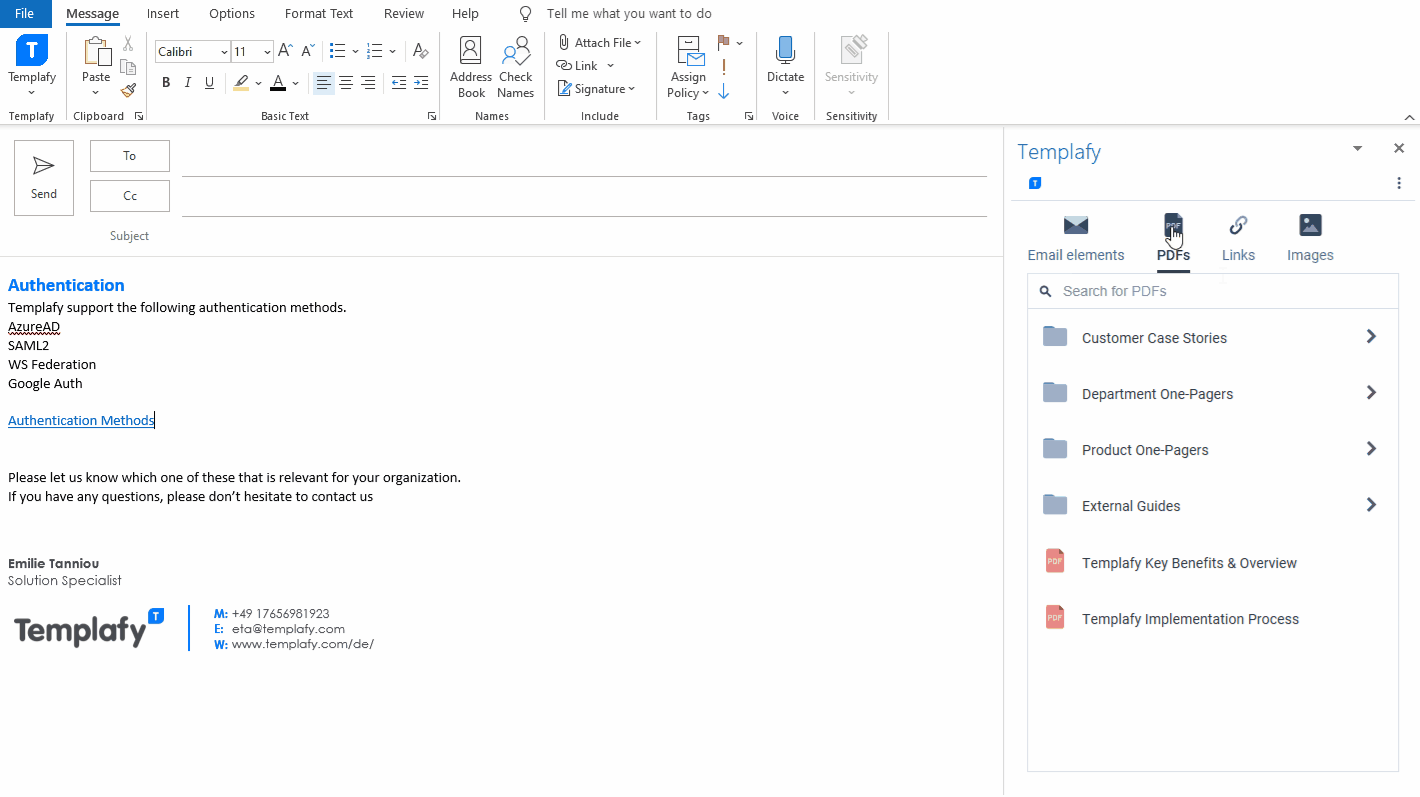Toggle center text alignment
Screen dimensions: 1420x797
click(x=345, y=83)
